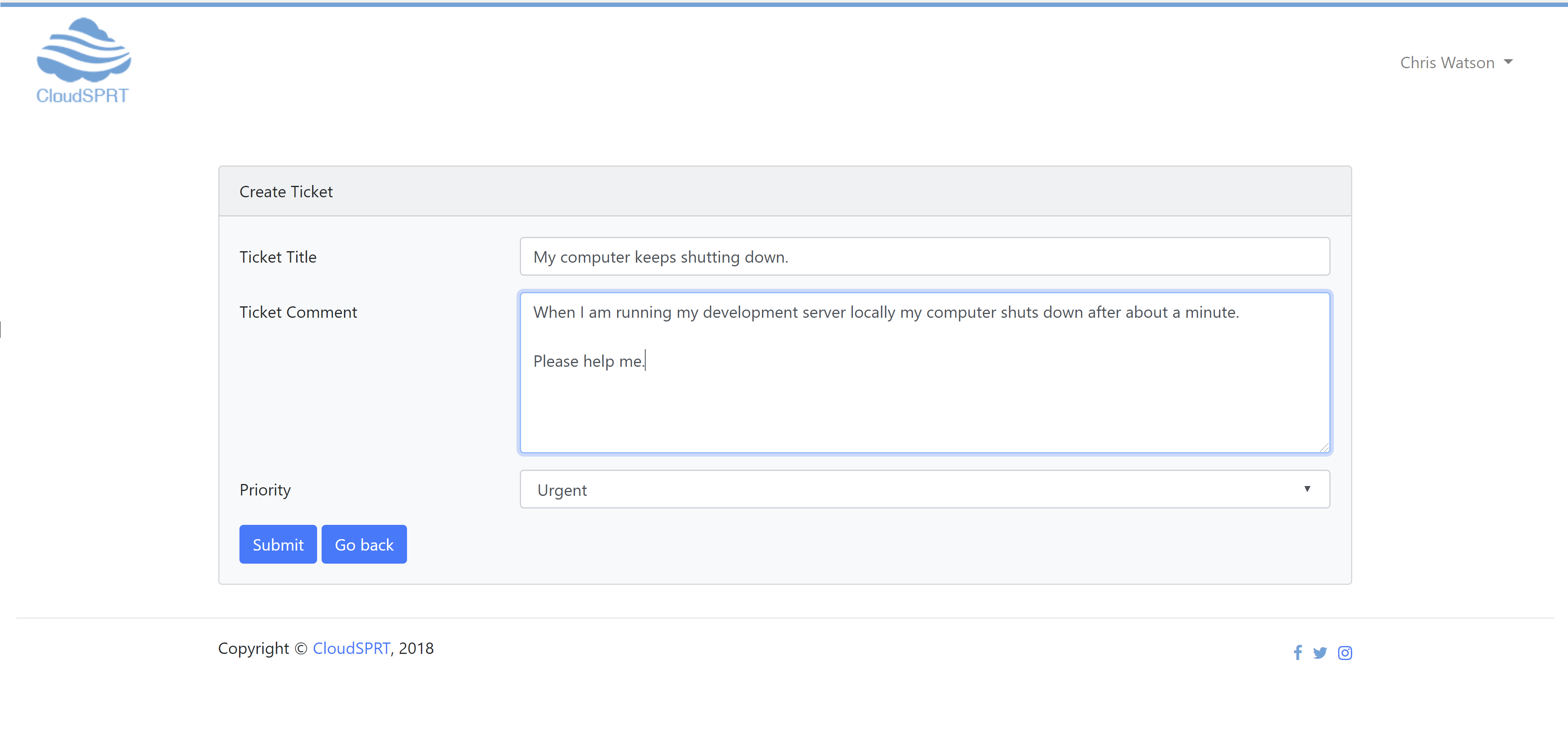Screen dimensions: 1568x745
Task: Click the Create Ticket card header
Action: 286,192
